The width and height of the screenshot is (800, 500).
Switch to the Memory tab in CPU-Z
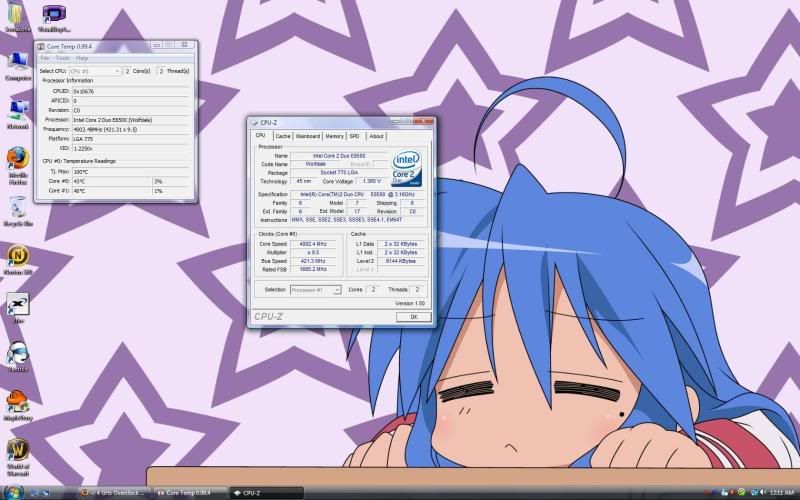point(334,136)
